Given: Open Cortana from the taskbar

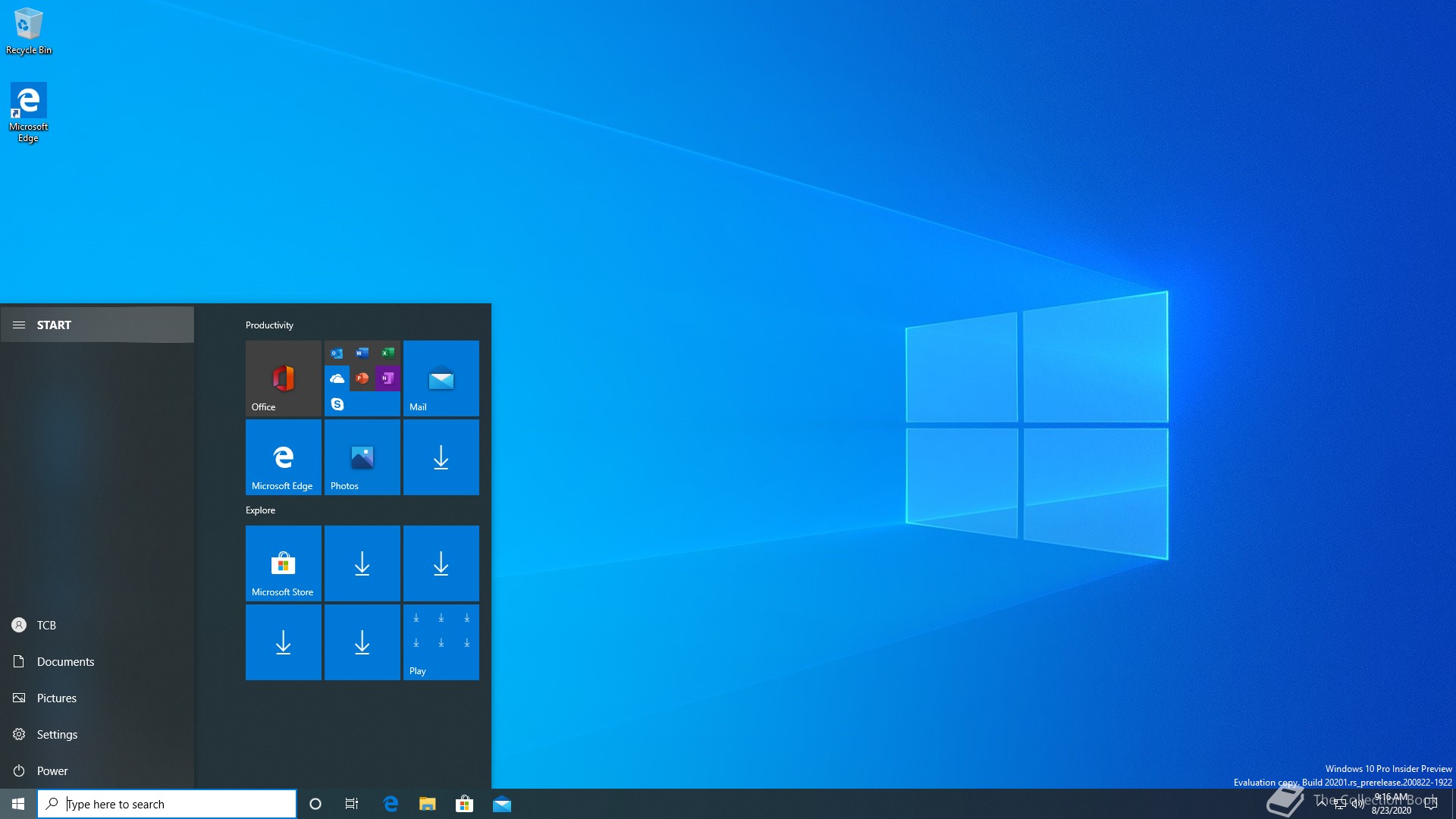Looking at the screenshot, I should (315, 804).
